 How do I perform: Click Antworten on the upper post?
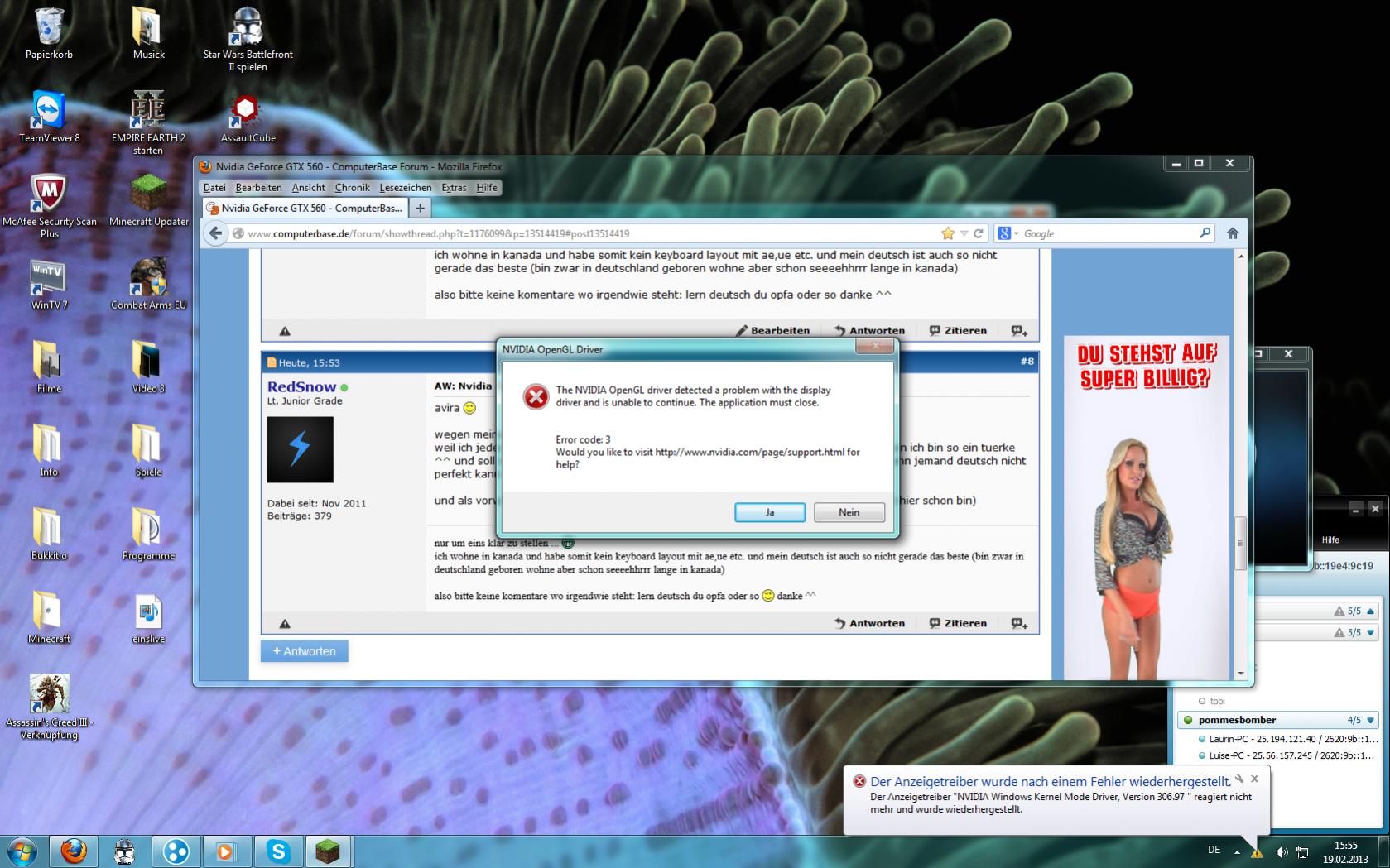pos(869,330)
